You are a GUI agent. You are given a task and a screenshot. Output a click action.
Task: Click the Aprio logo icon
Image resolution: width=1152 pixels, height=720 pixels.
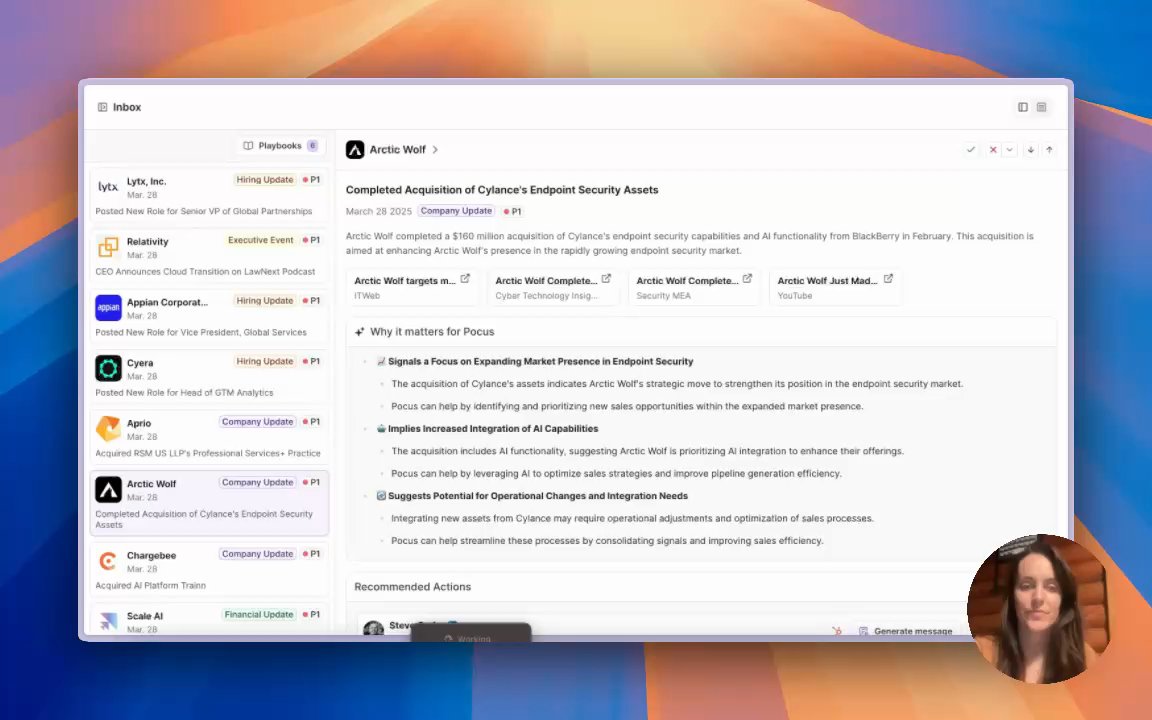tap(108, 428)
